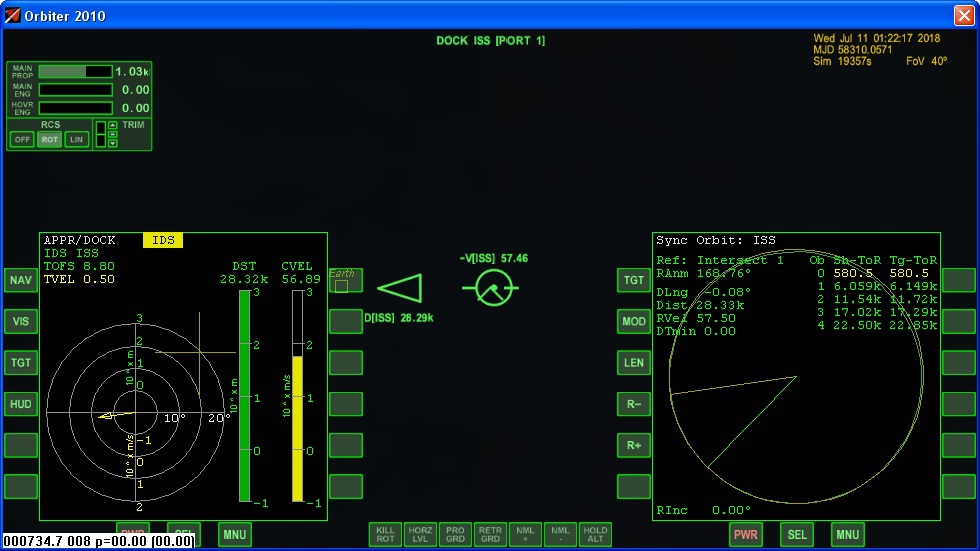
Task: Click the trim center reset button
Action: [x=112, y=134]
